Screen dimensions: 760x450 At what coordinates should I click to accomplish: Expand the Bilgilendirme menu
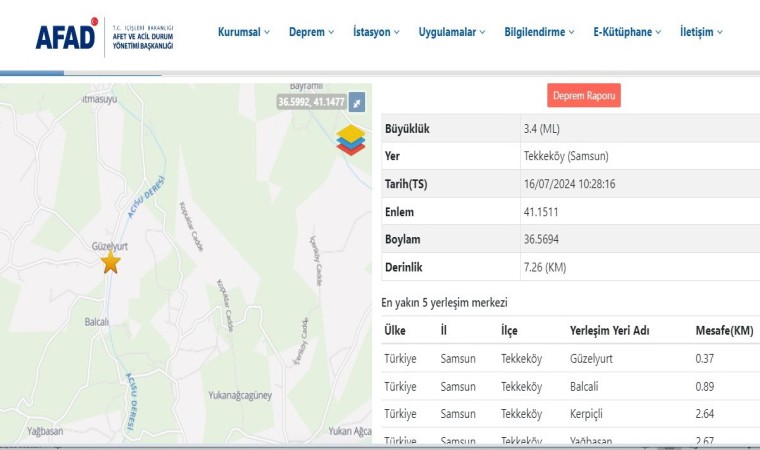tap(540, 32)
